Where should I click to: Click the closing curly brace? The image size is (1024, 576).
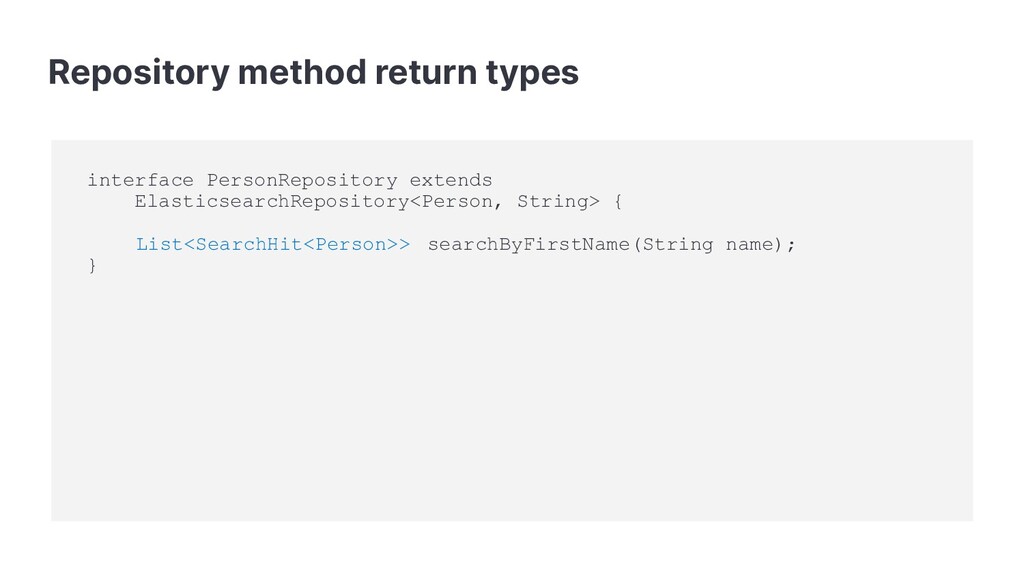tap(92, 266)
